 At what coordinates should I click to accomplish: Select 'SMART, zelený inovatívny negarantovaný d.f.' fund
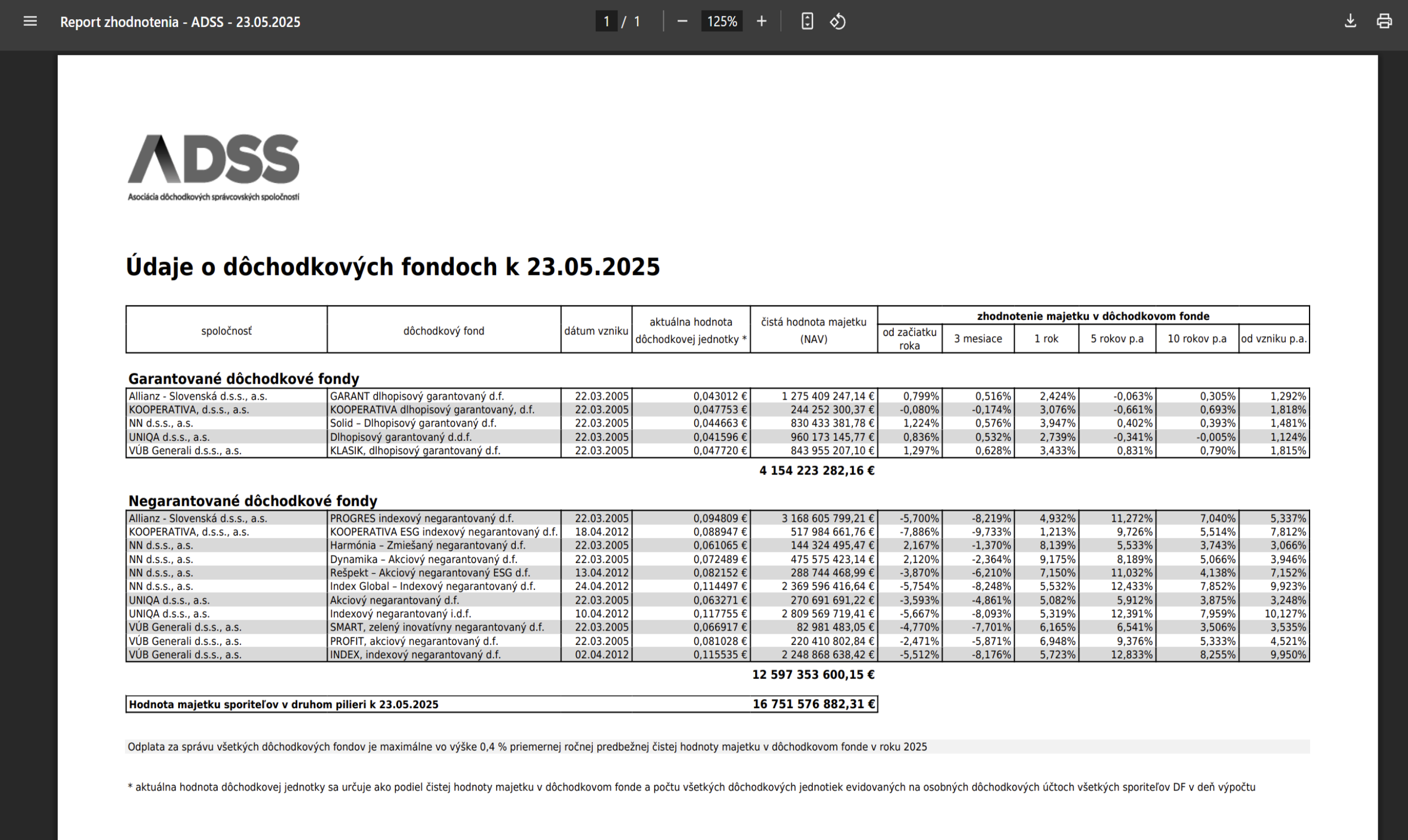(x=437, y=627)
